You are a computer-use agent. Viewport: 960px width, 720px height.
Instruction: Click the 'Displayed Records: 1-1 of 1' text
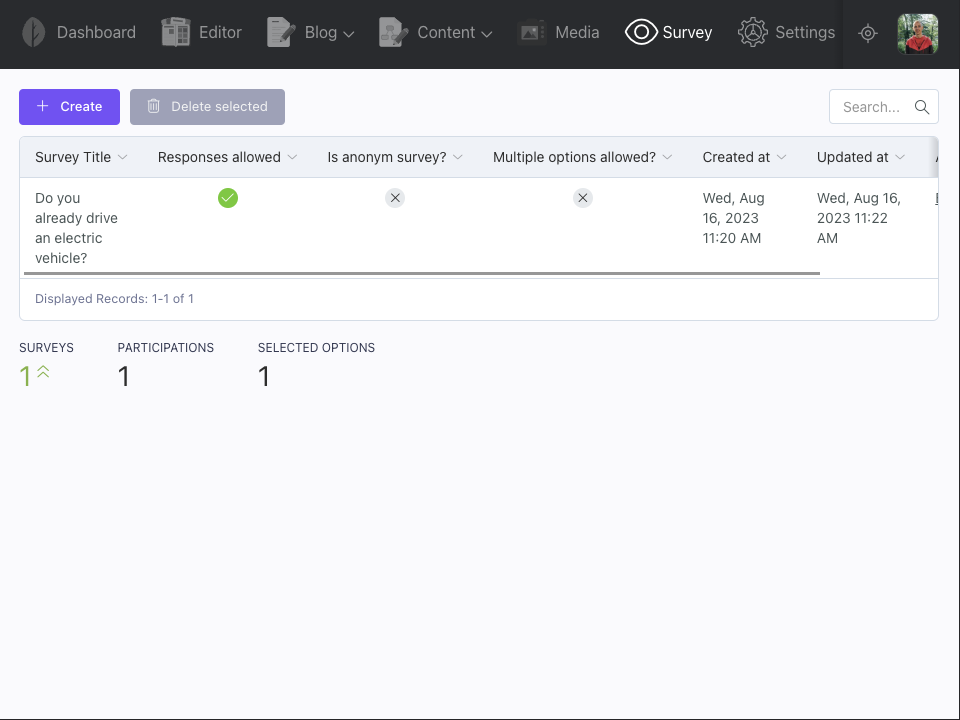pos(114,299)
